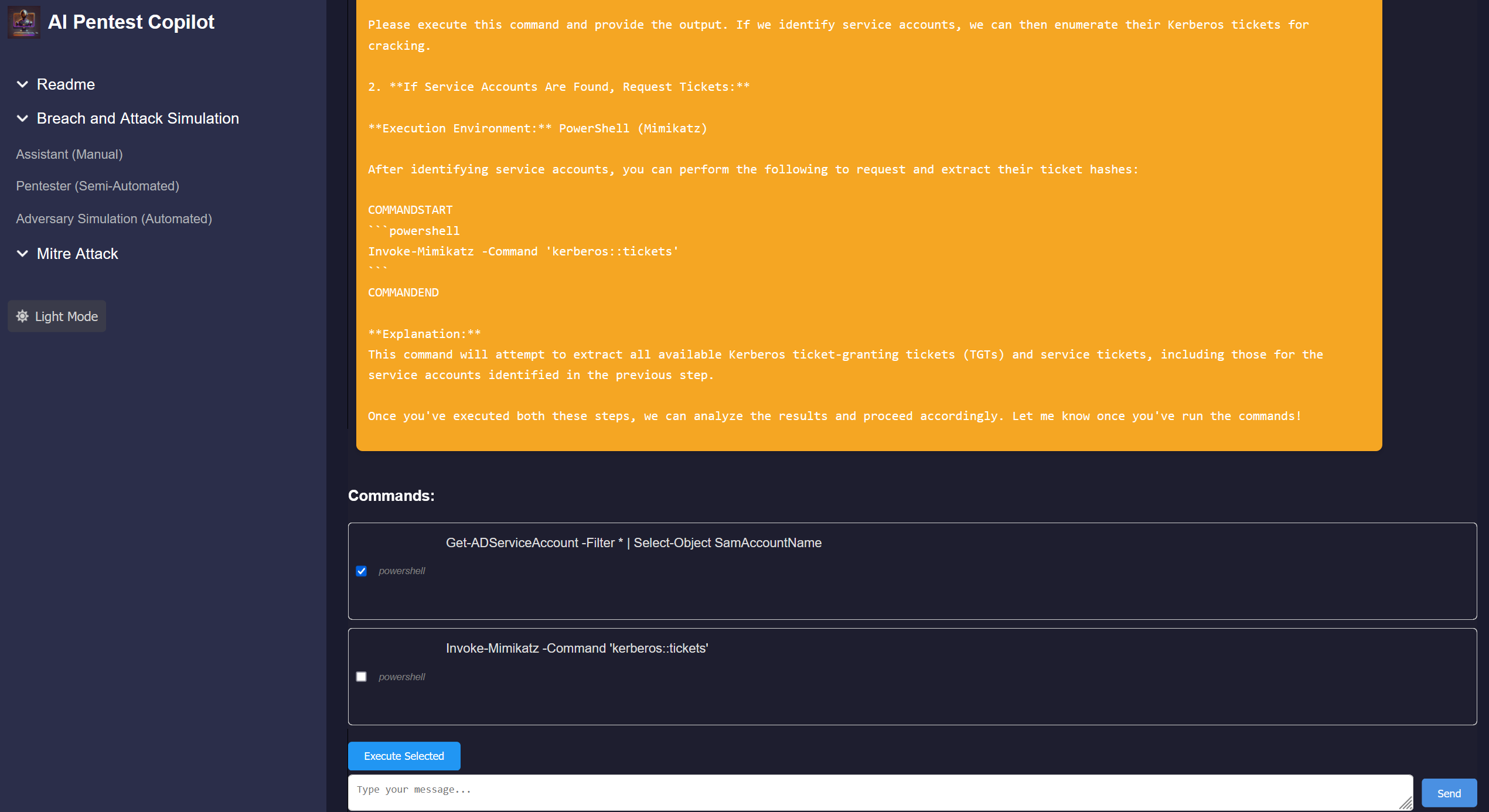Image resolution: width=1489 pixels, height=812 pixels.
Task: Click the AI Pentest Copilot title
Action: (131, 22)
